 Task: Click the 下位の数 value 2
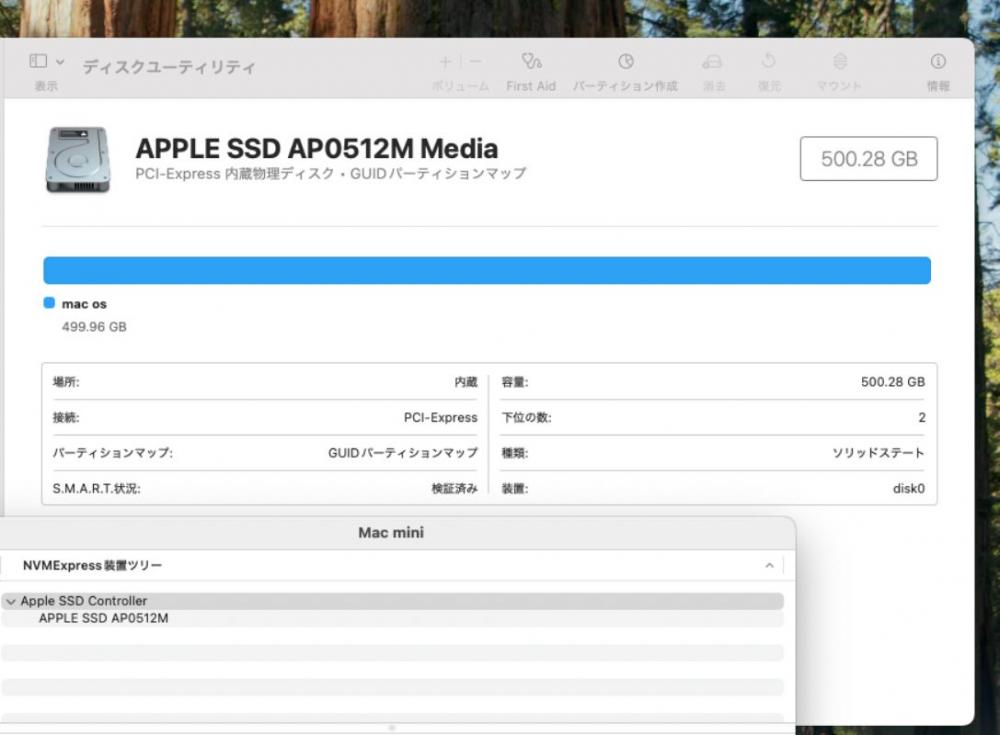(922, 417)
